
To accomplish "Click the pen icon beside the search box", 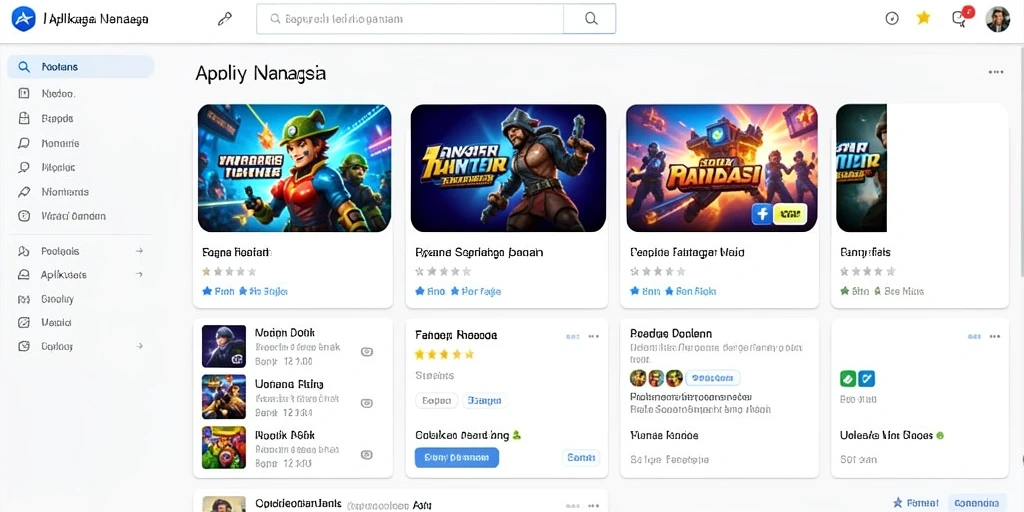I will [x=225, y=19].
